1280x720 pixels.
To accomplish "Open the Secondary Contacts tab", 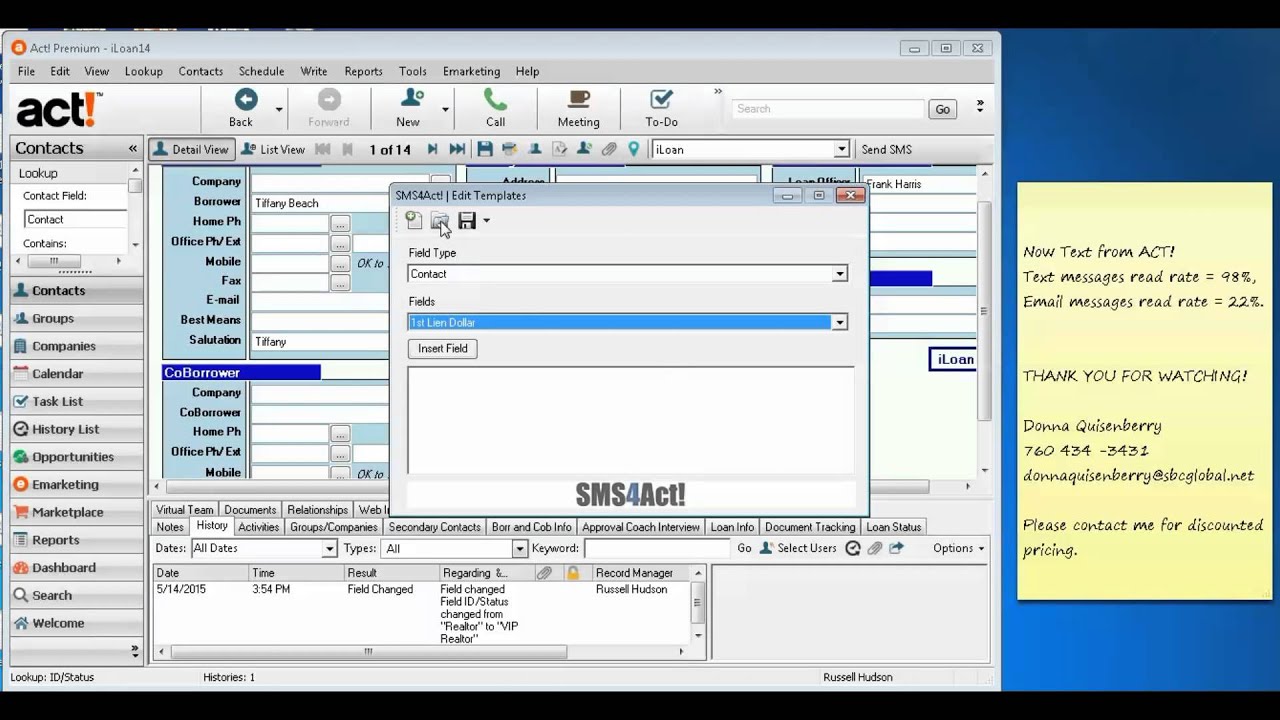I will click(434, 527).
